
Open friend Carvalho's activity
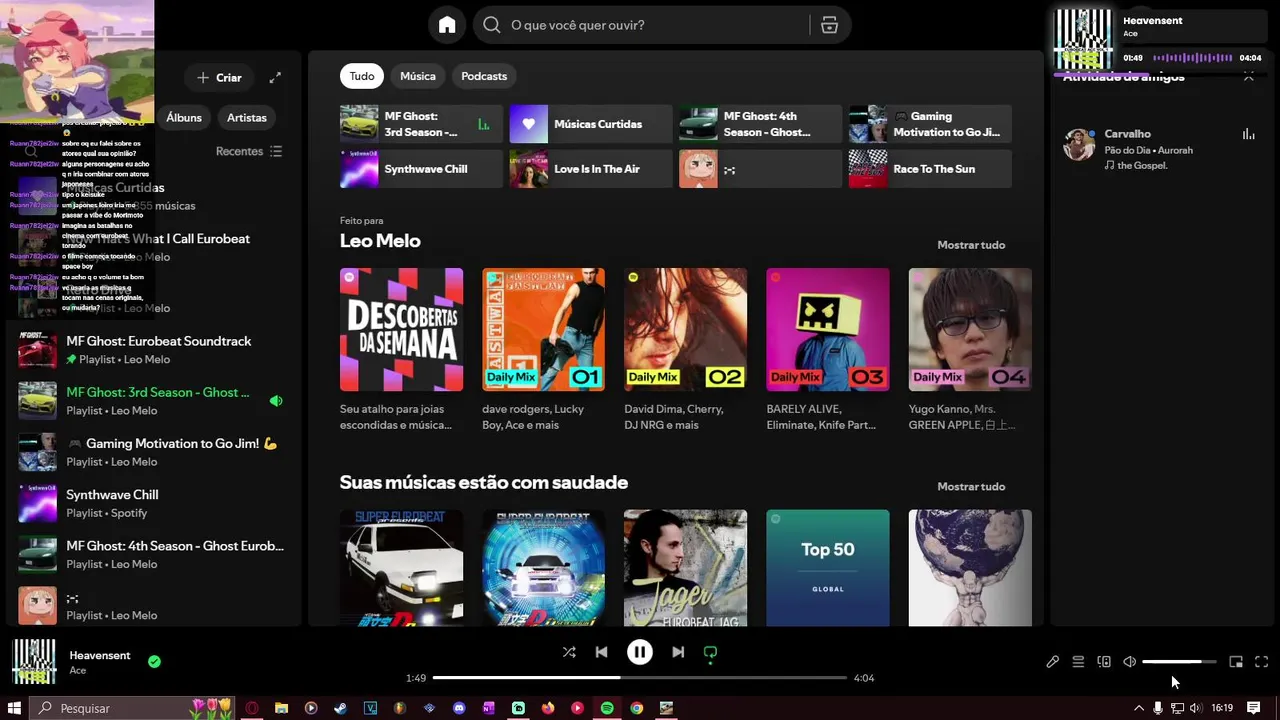1160,148
